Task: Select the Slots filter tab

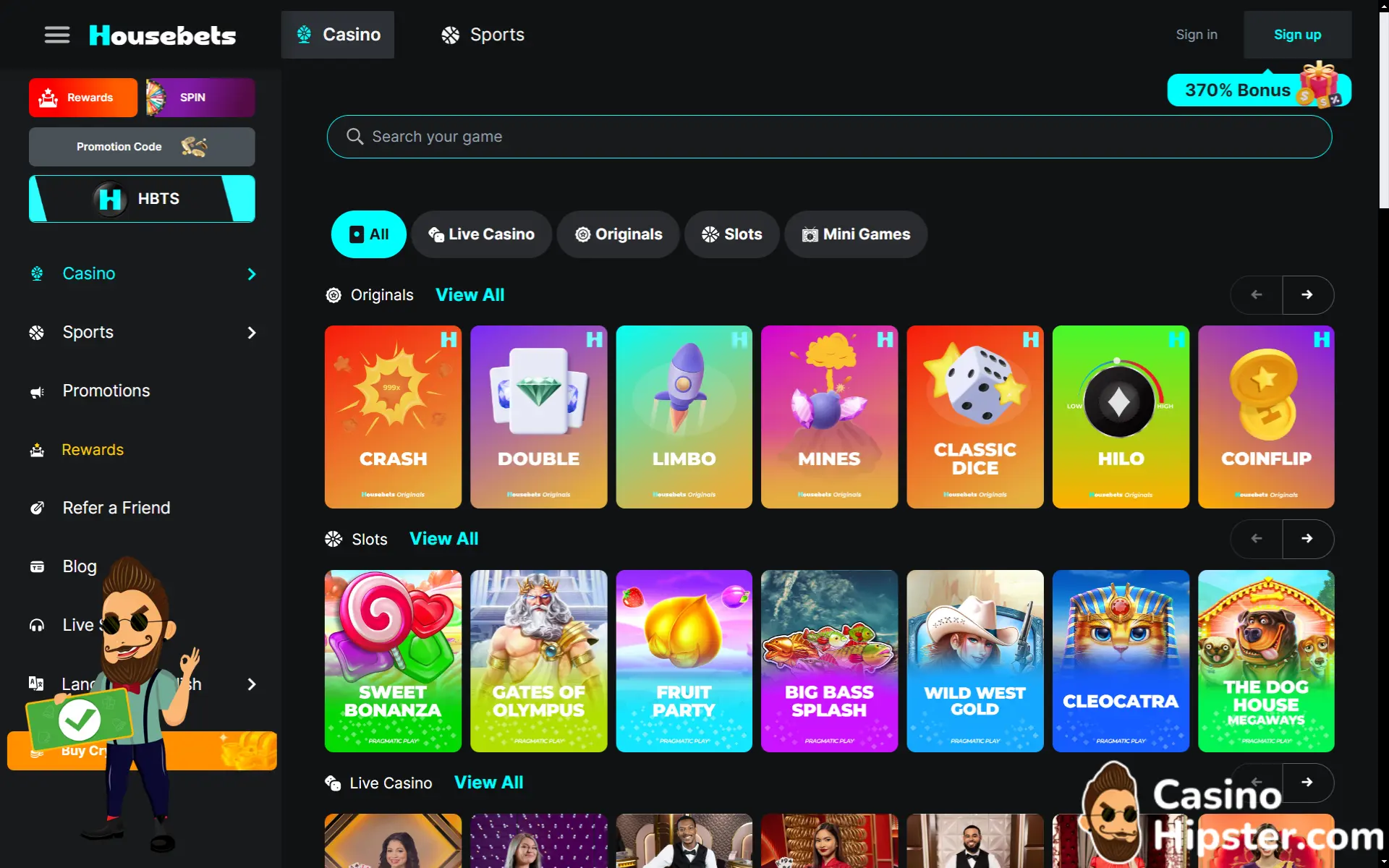Action: point(732,234)
